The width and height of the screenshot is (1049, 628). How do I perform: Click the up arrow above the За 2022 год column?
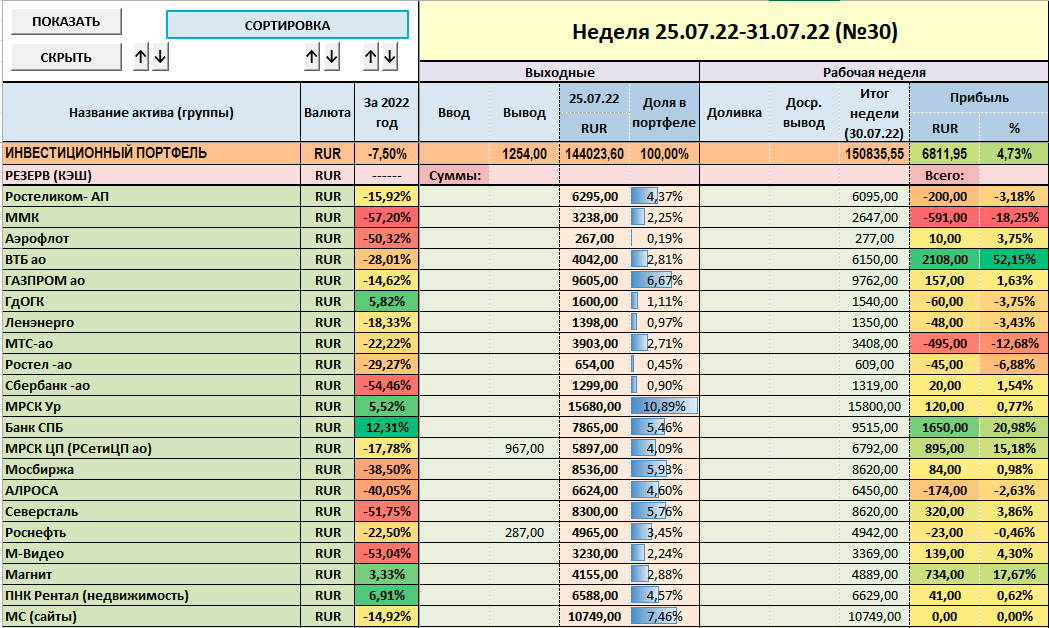click(371, 58)
